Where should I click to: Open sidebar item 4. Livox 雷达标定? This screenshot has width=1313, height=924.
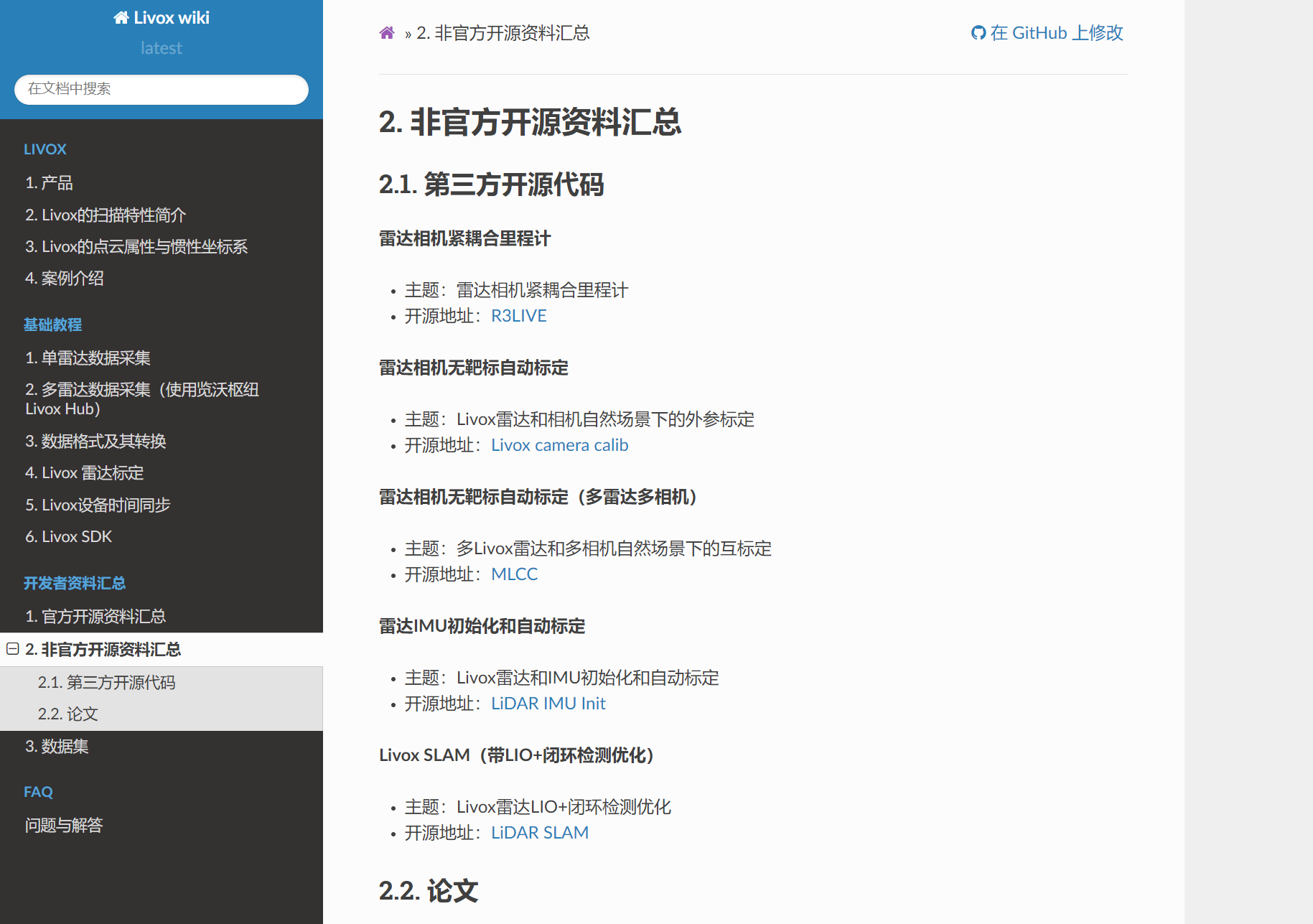pyautogui.click(x=162, y=472)
